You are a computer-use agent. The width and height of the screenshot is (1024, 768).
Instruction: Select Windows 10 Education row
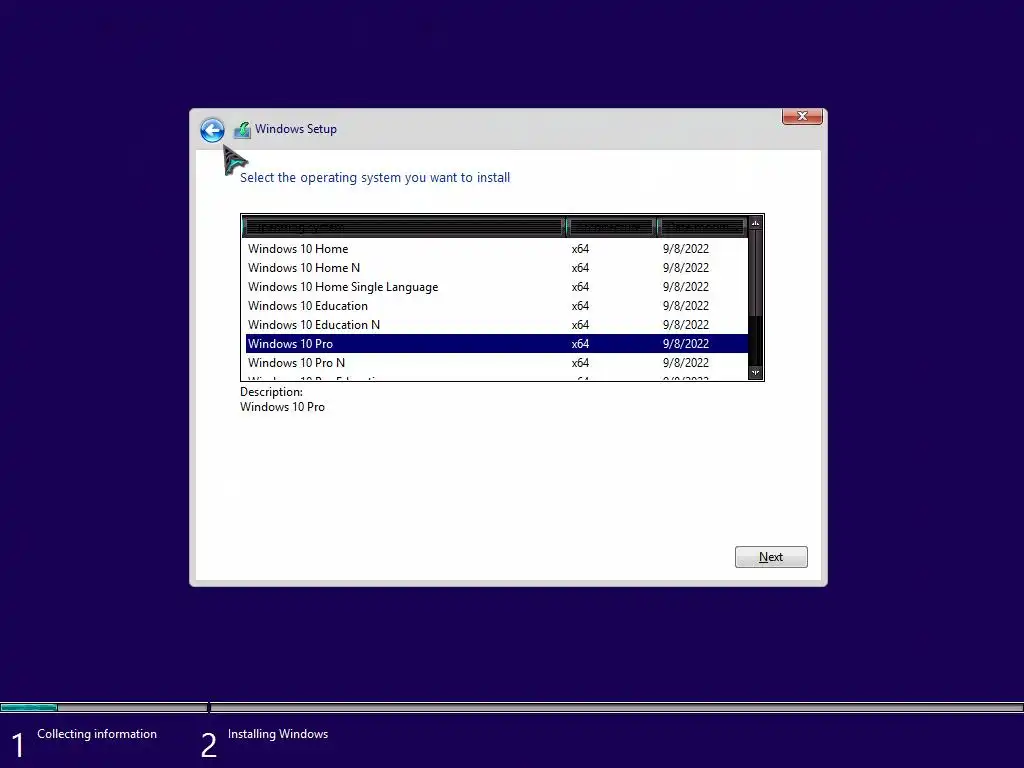click(x=496, y=306)
